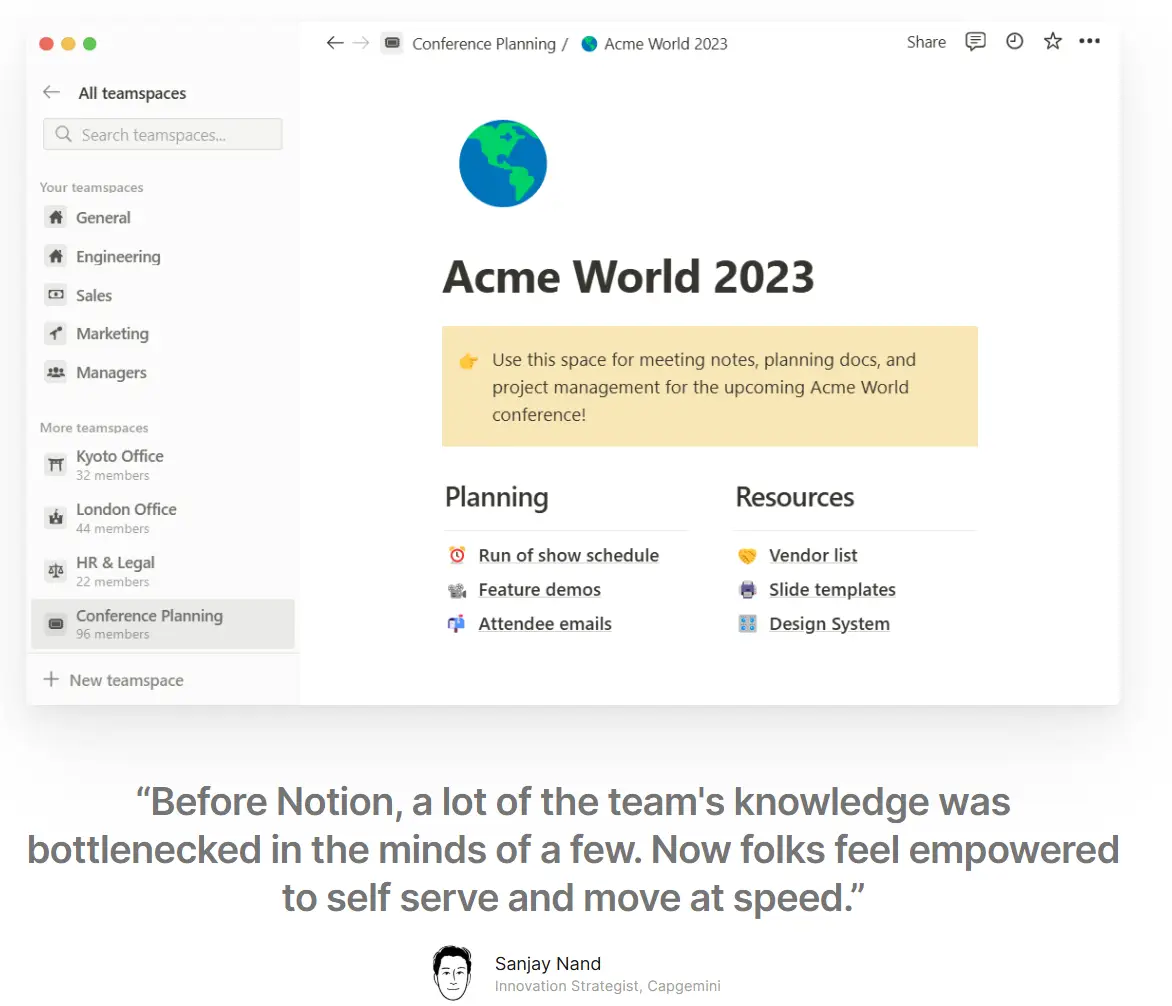The width and height of the screenshot is (1172, 1006).
Task: Click the Planning section heading
Action: [496, 496]
